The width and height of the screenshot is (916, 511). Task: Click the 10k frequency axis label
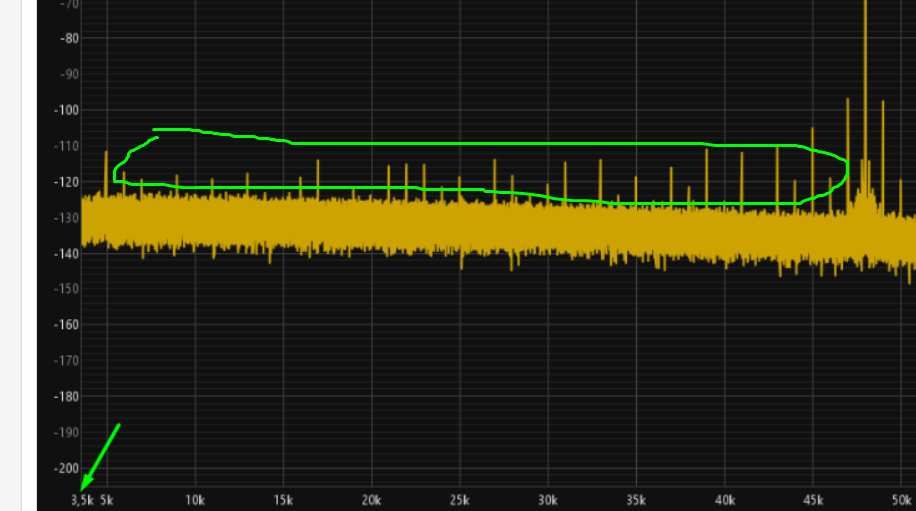pos(195,500)
